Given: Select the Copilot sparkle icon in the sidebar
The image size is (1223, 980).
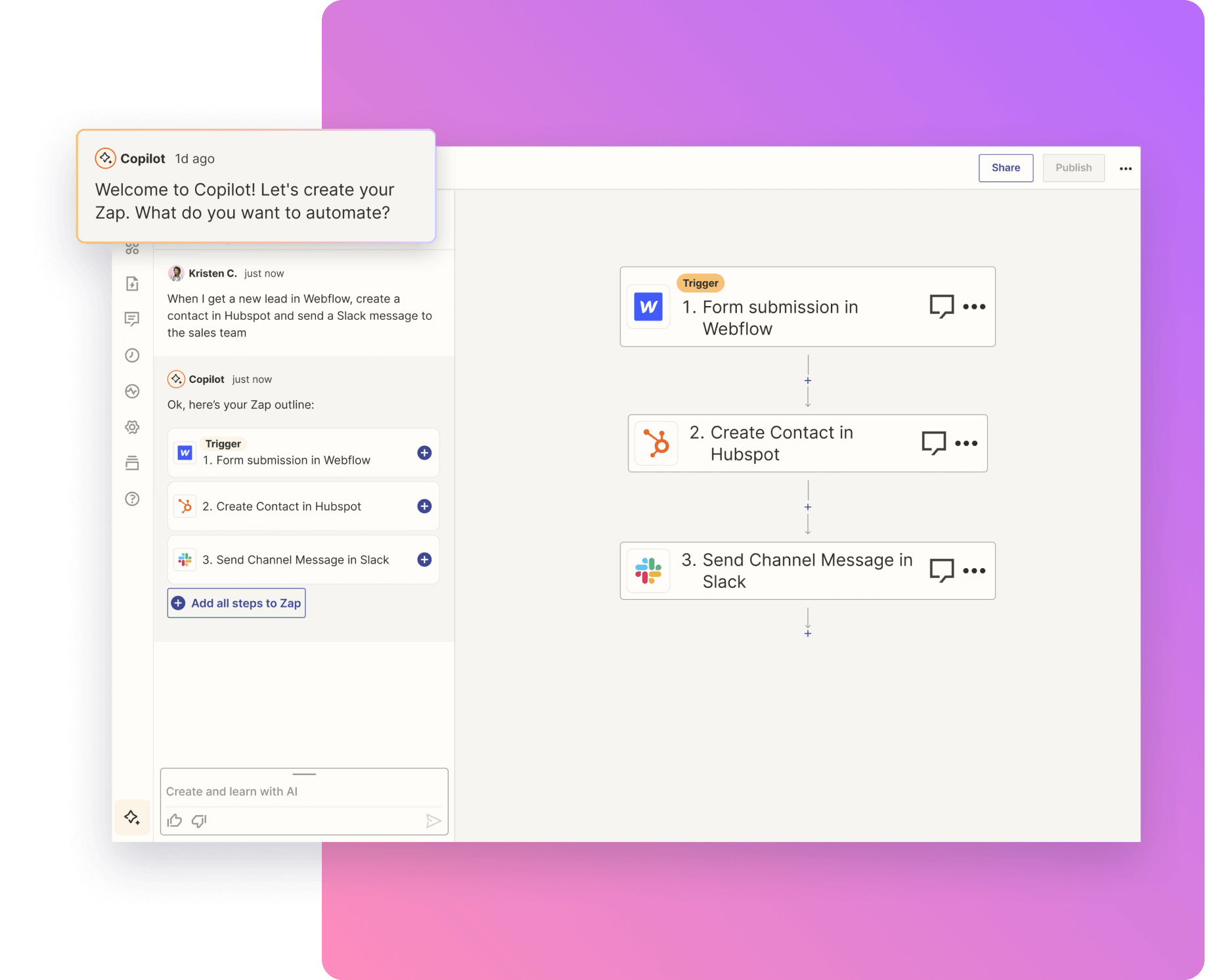Looking at the screenshot, I should 132,817.
